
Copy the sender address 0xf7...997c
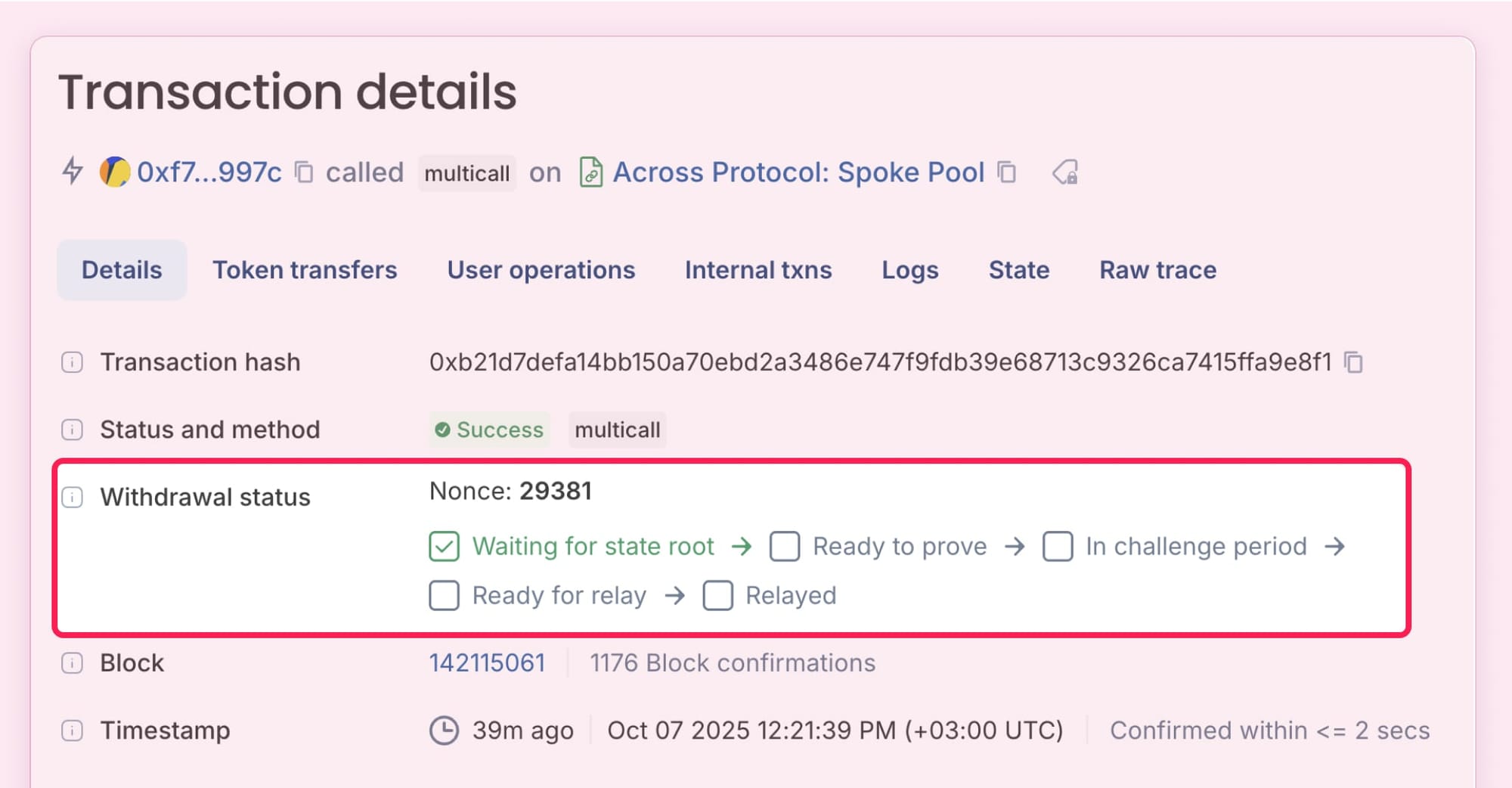tap(303, 172)
